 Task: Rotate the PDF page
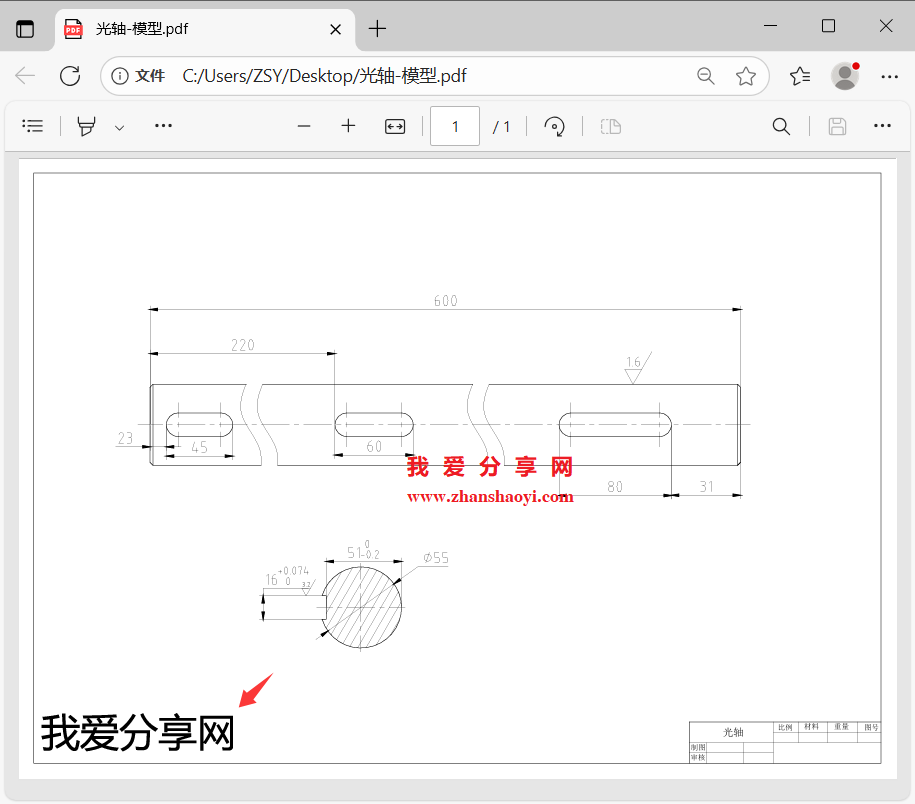[554, 126]
